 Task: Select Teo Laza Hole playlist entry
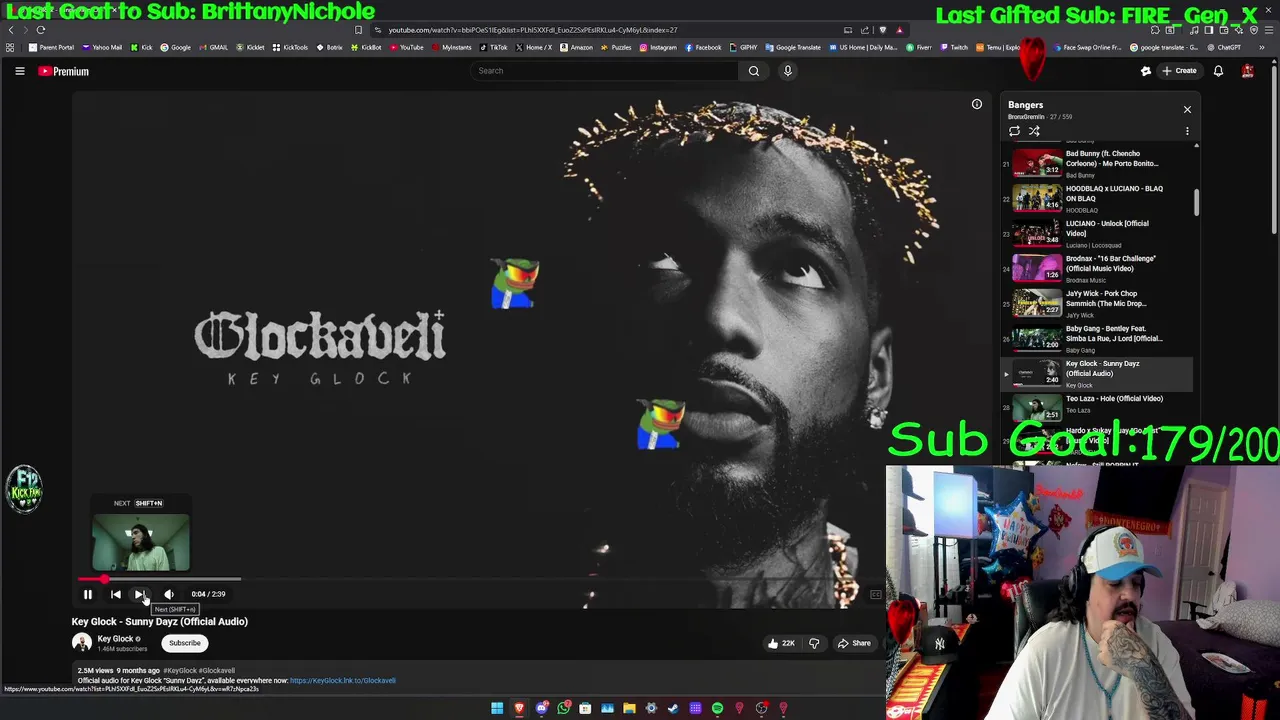click(x=1098, y=406)
